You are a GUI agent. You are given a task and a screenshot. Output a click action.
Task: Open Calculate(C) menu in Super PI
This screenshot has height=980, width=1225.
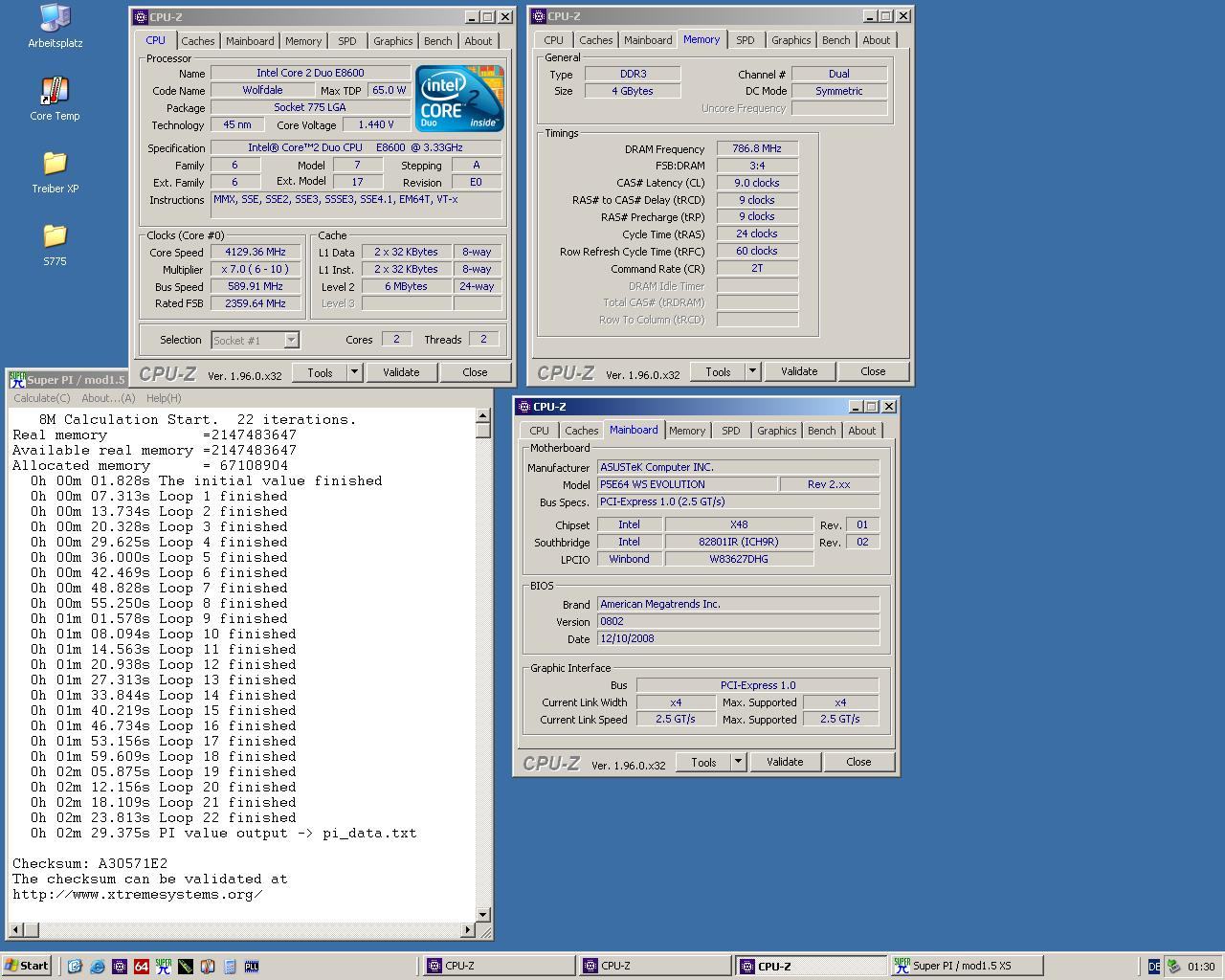(x=42, y=398)
